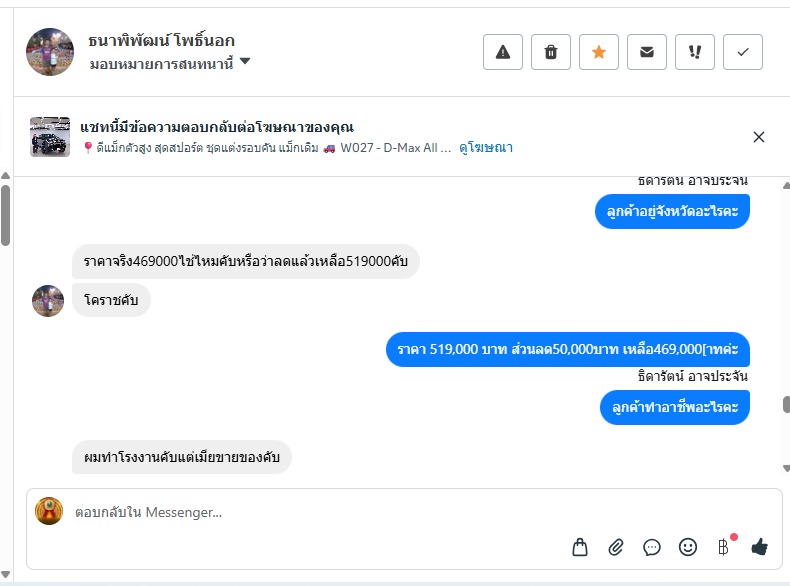Screen dimensions: 790x586
Task: Click the ดูโฆษณา link
Action: [486, 148]
